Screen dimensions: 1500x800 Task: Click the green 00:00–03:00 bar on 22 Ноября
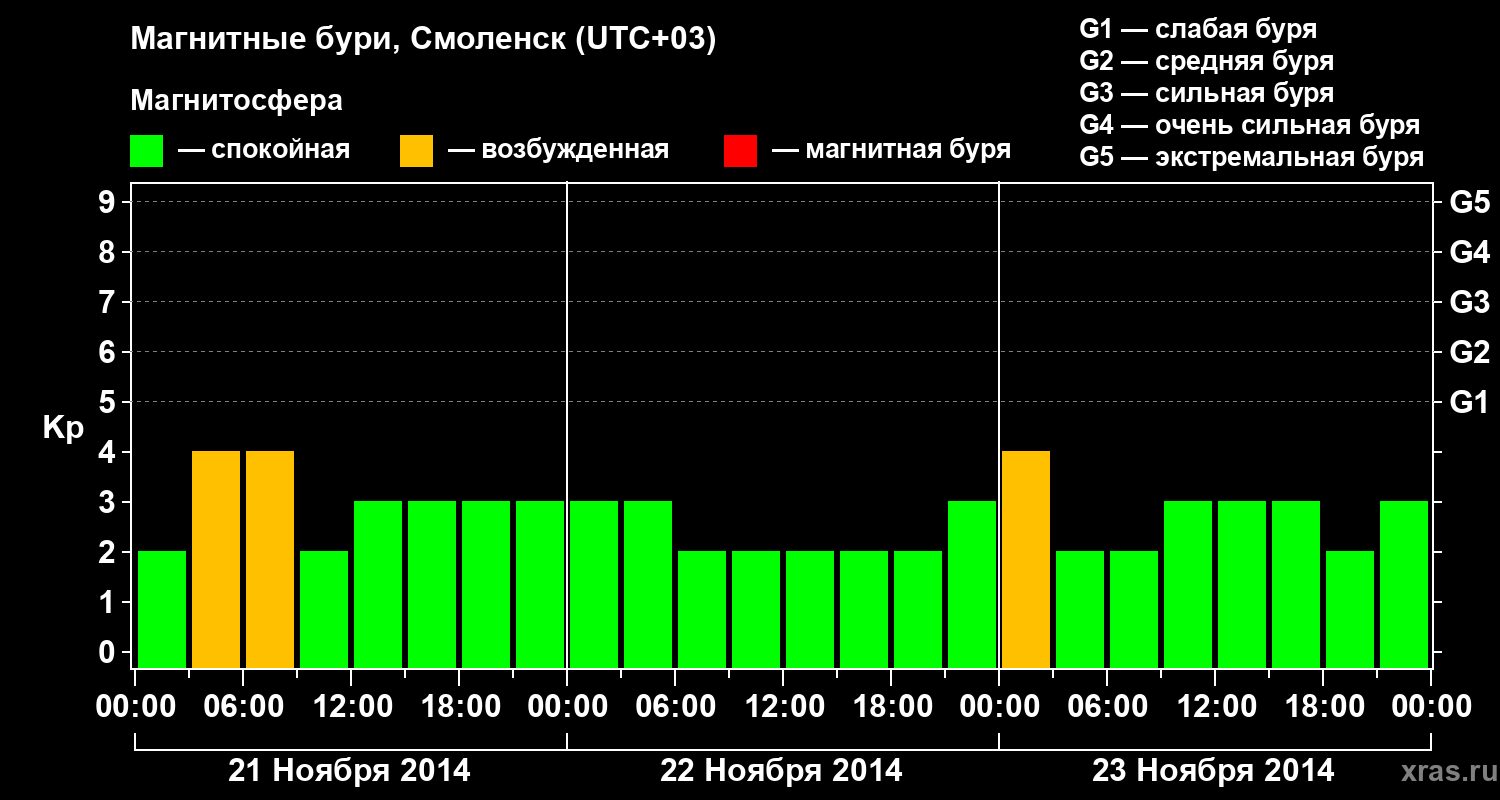point(594,584)
